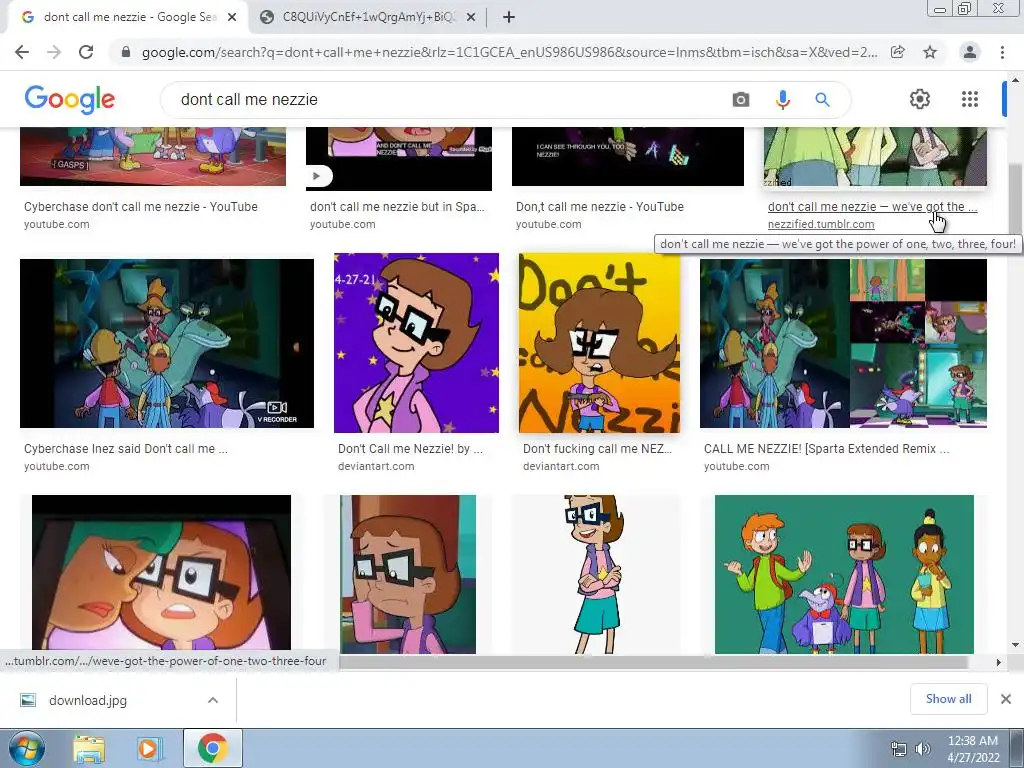Open the 'Cyberchase Inez said Don't call me' thumbnail
The height and width of the screenshot is (768, 1024).
[167, 344]
